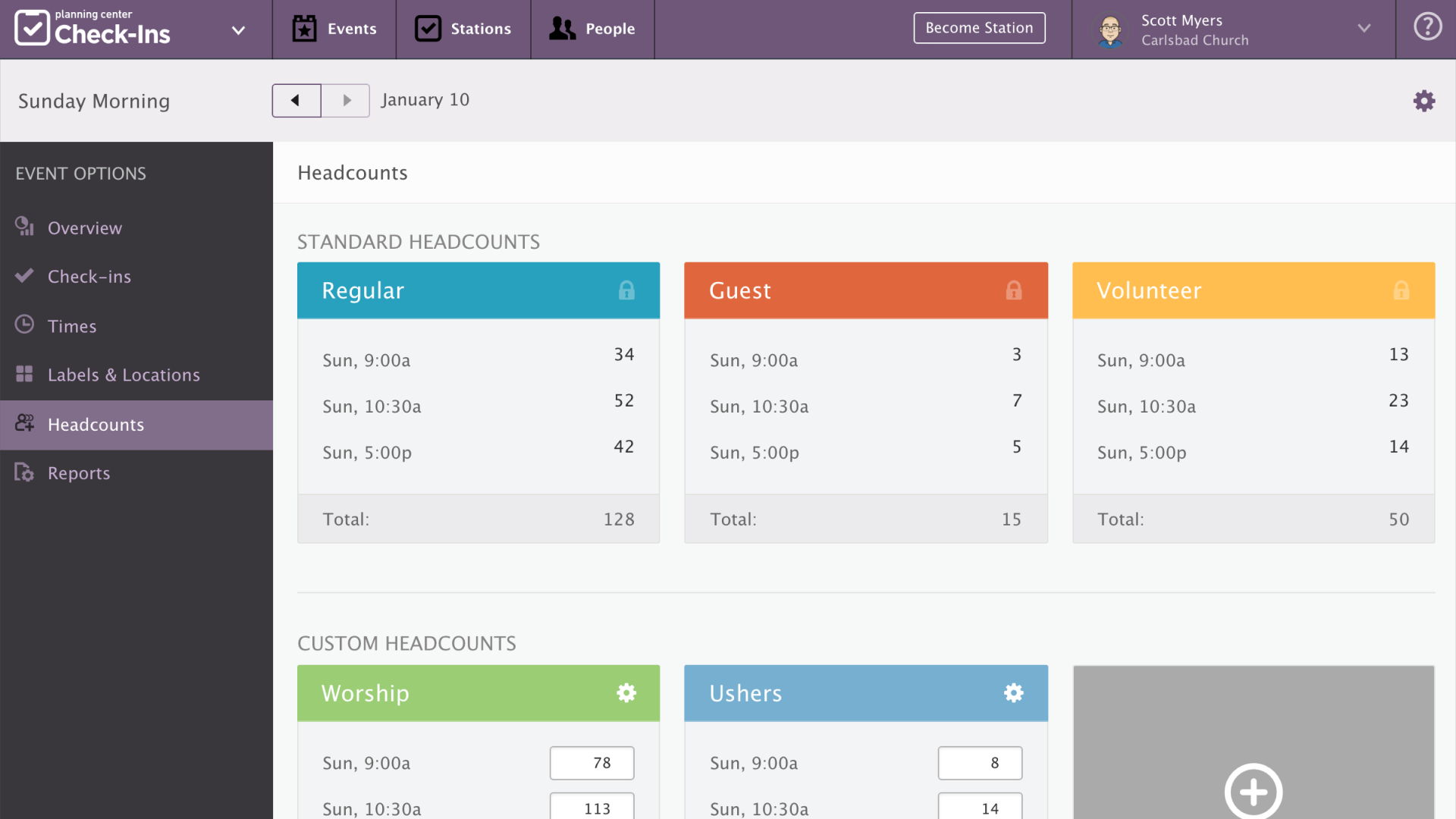Edit the Worship Sun 9:00a count field
Image resolution: width=1456 pixels, height=819 pixels.
[x=591, y=763]
